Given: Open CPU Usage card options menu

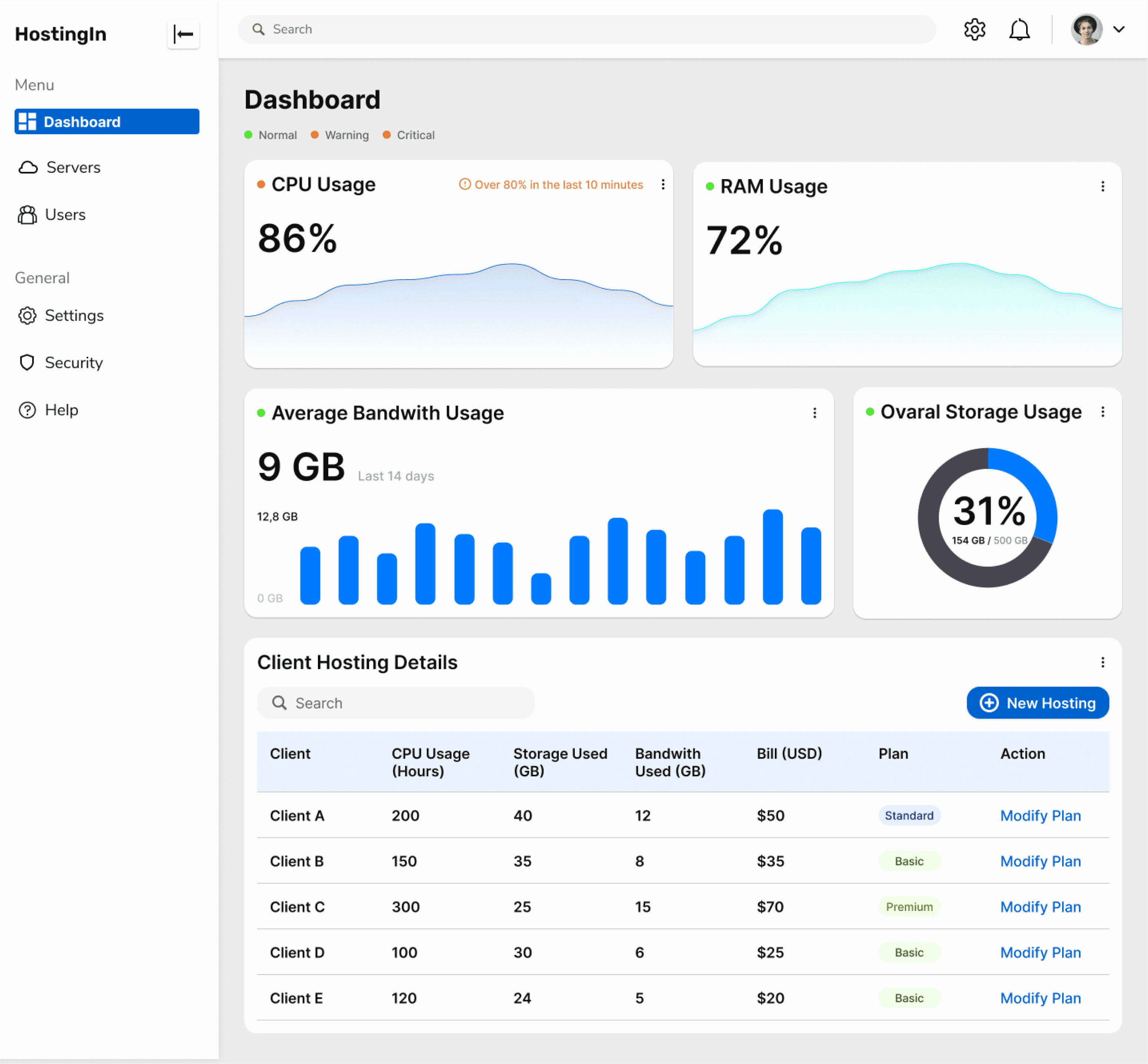Looking at the screenshot, I should pyautogui.click(x=663, y=184).
